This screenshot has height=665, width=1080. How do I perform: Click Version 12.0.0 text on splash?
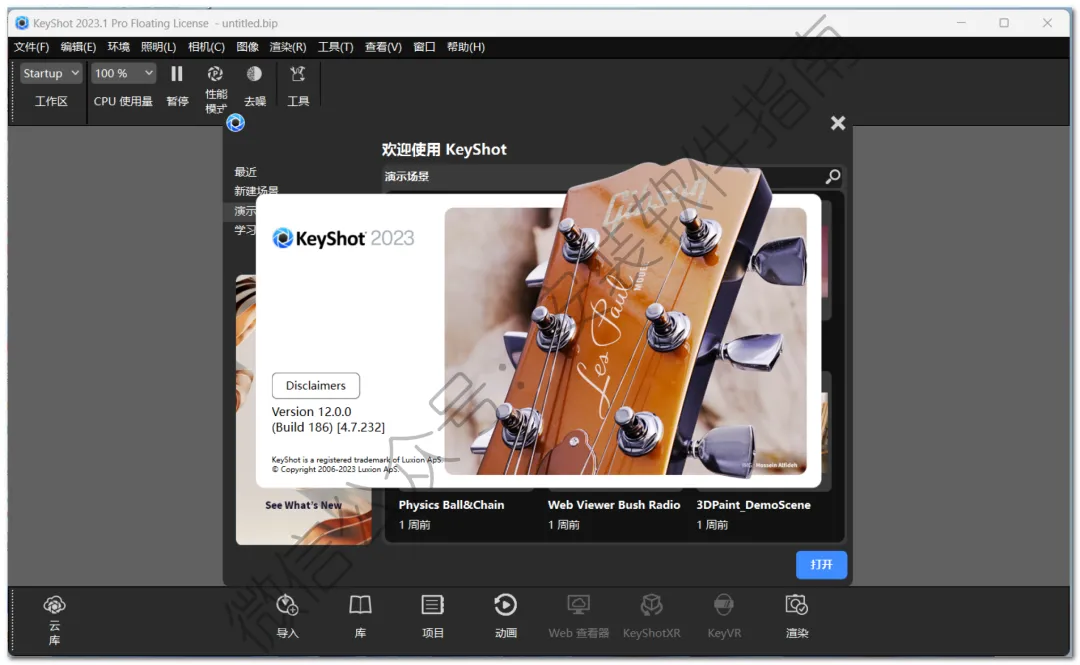coord(311,411)
